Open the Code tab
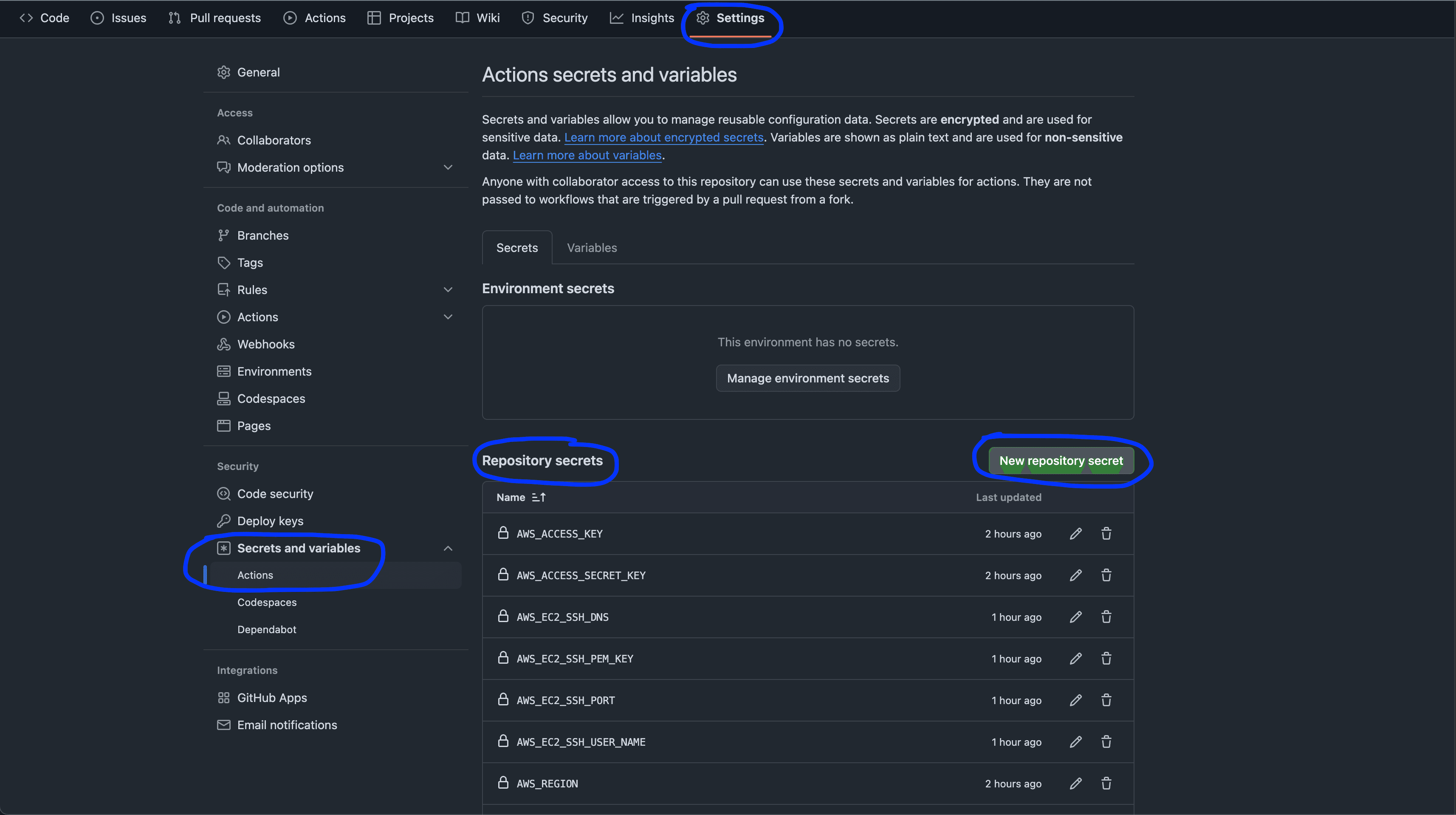 click(x=44, y=18)
